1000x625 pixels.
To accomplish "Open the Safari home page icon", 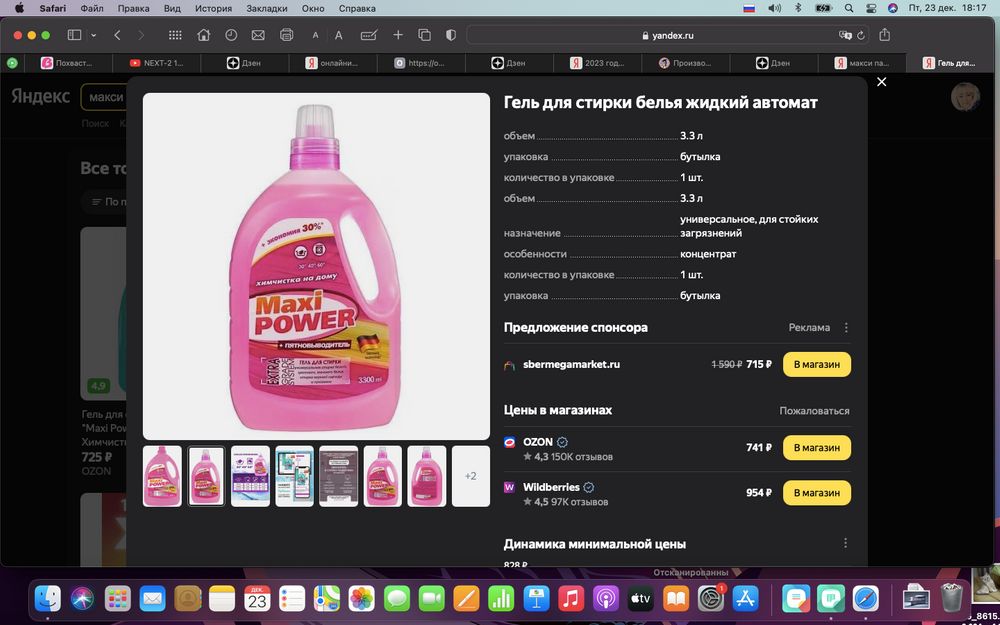I will pos(204,35).
